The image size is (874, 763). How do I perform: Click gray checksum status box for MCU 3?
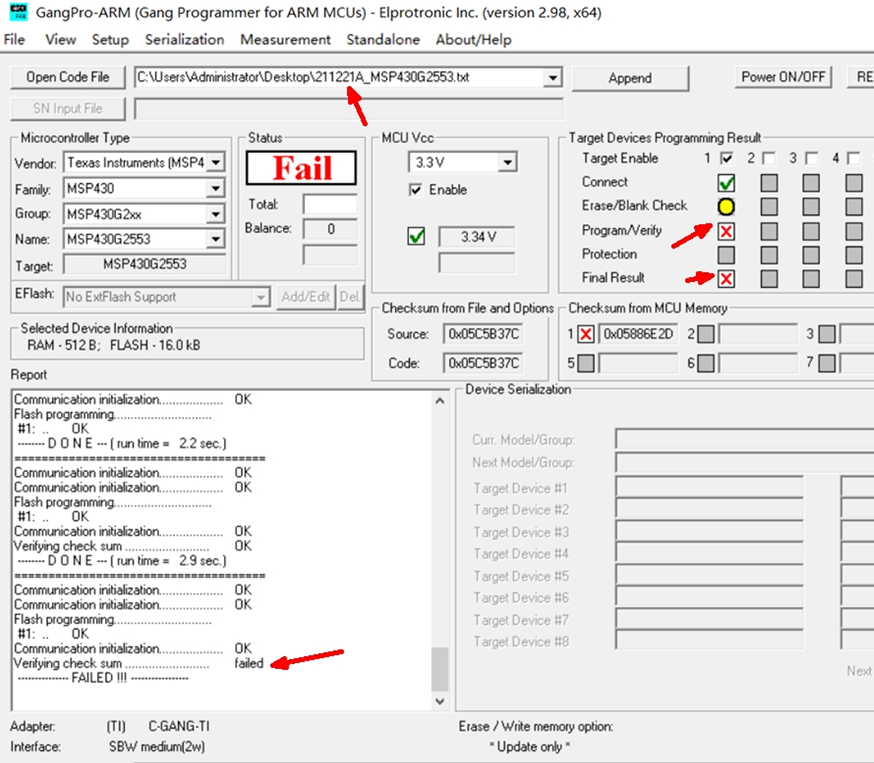tap(827, 334)
